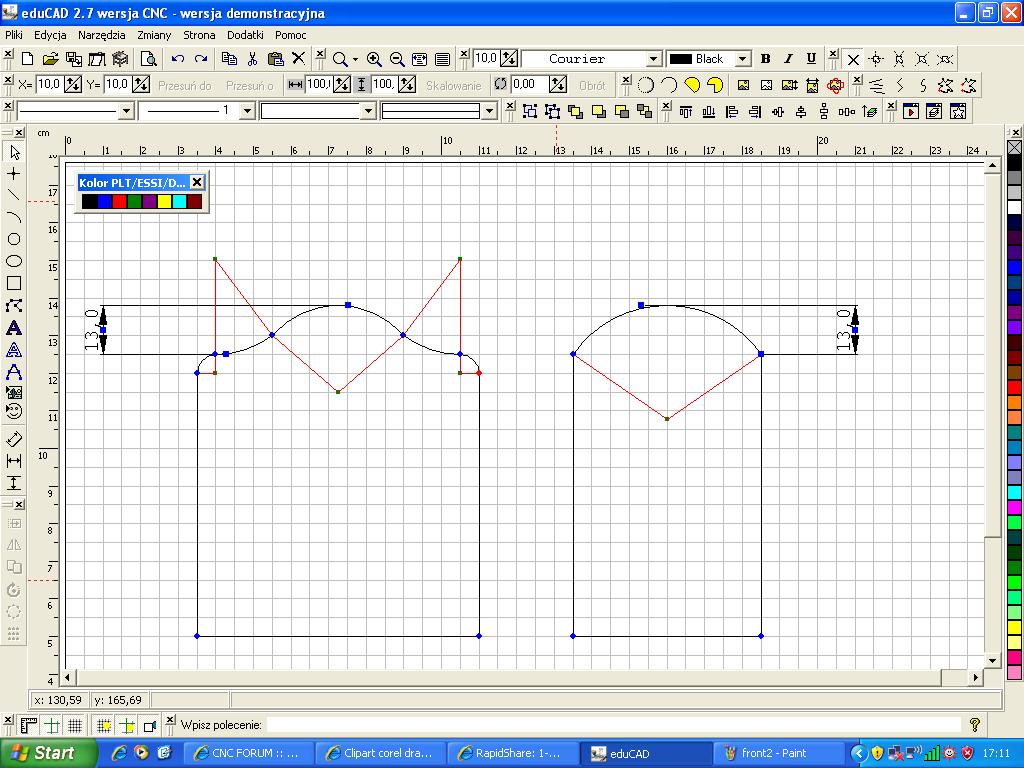The height and width of the screenshot is (768, 1024).
Task: Toggle grid display in bottom toolbar
Action: tap(75, 726)
